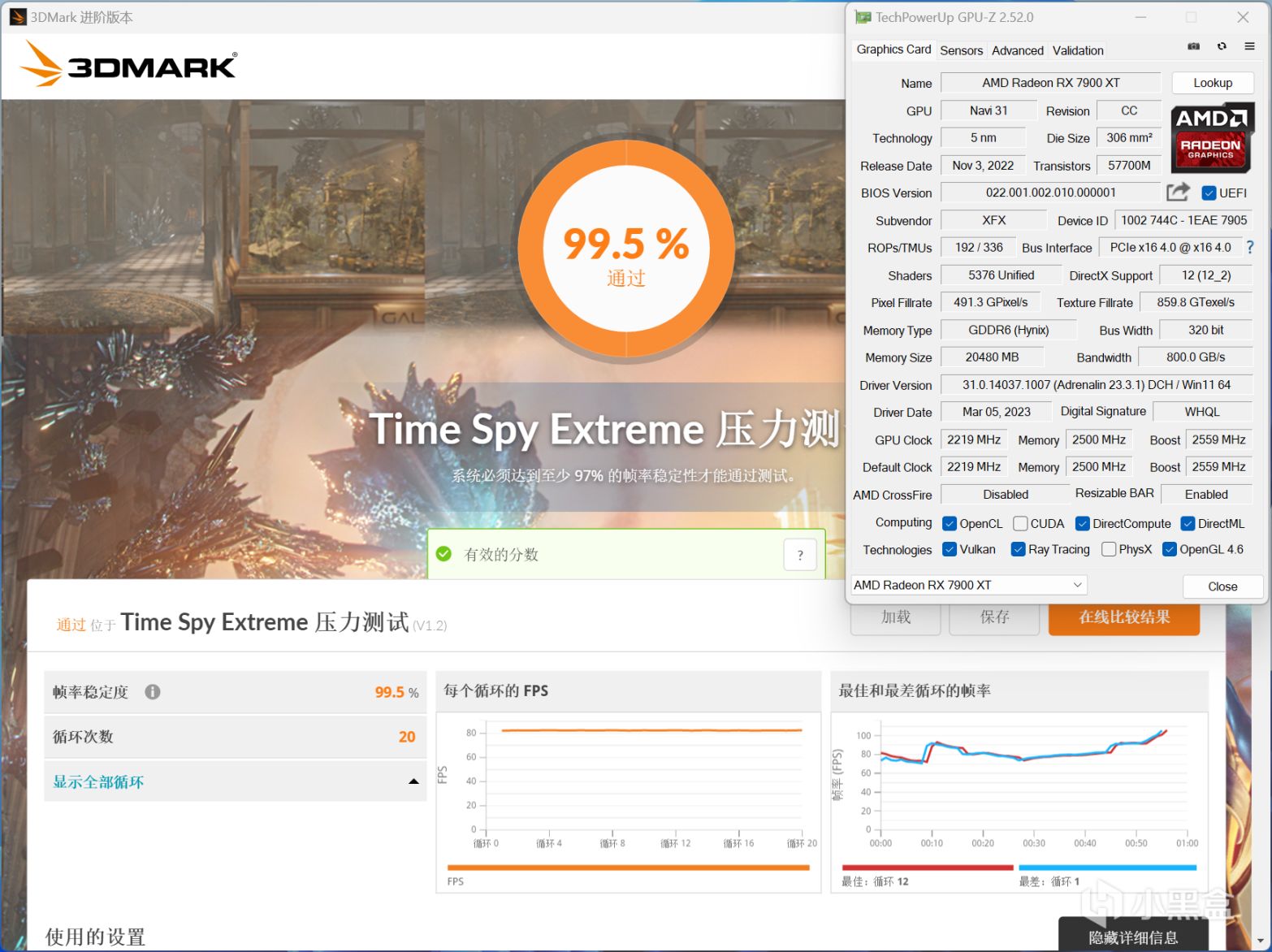
Task: Click the BIOS export share icon
Action: pos(1178,193)
